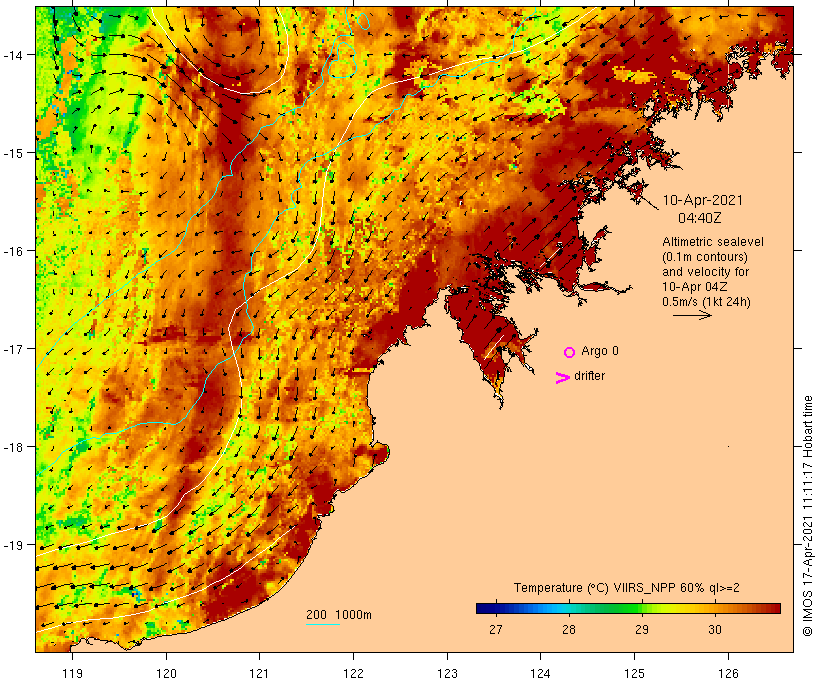Click the 'and velocity for' text line

pos(705,271)
